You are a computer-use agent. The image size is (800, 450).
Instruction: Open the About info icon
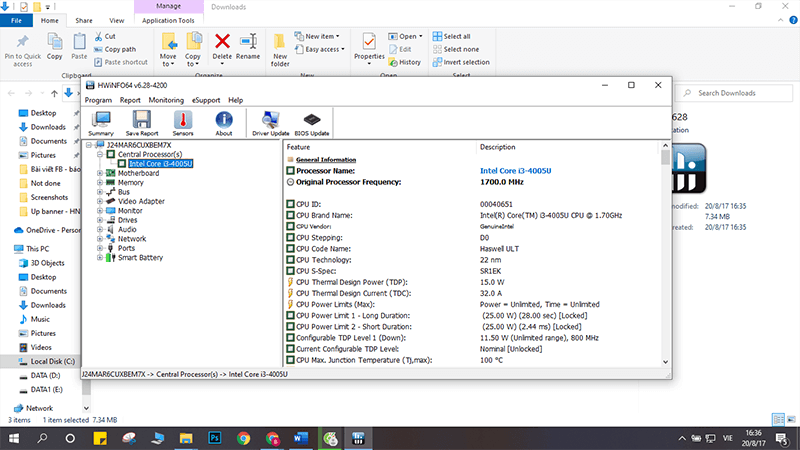pos(223,124)
